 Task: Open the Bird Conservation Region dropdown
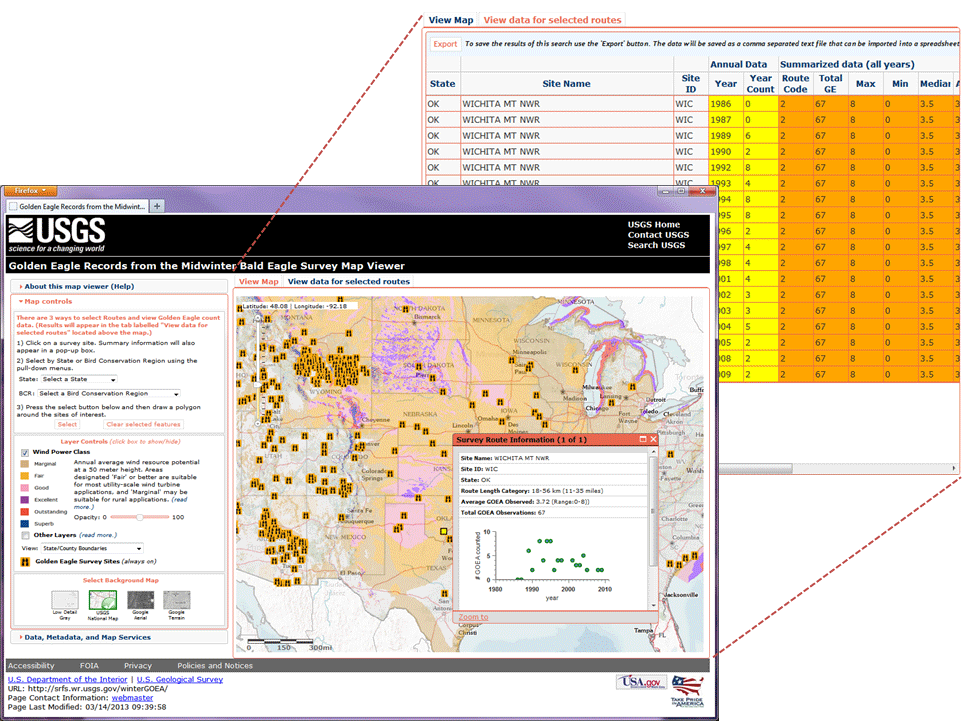click(108, 394)
